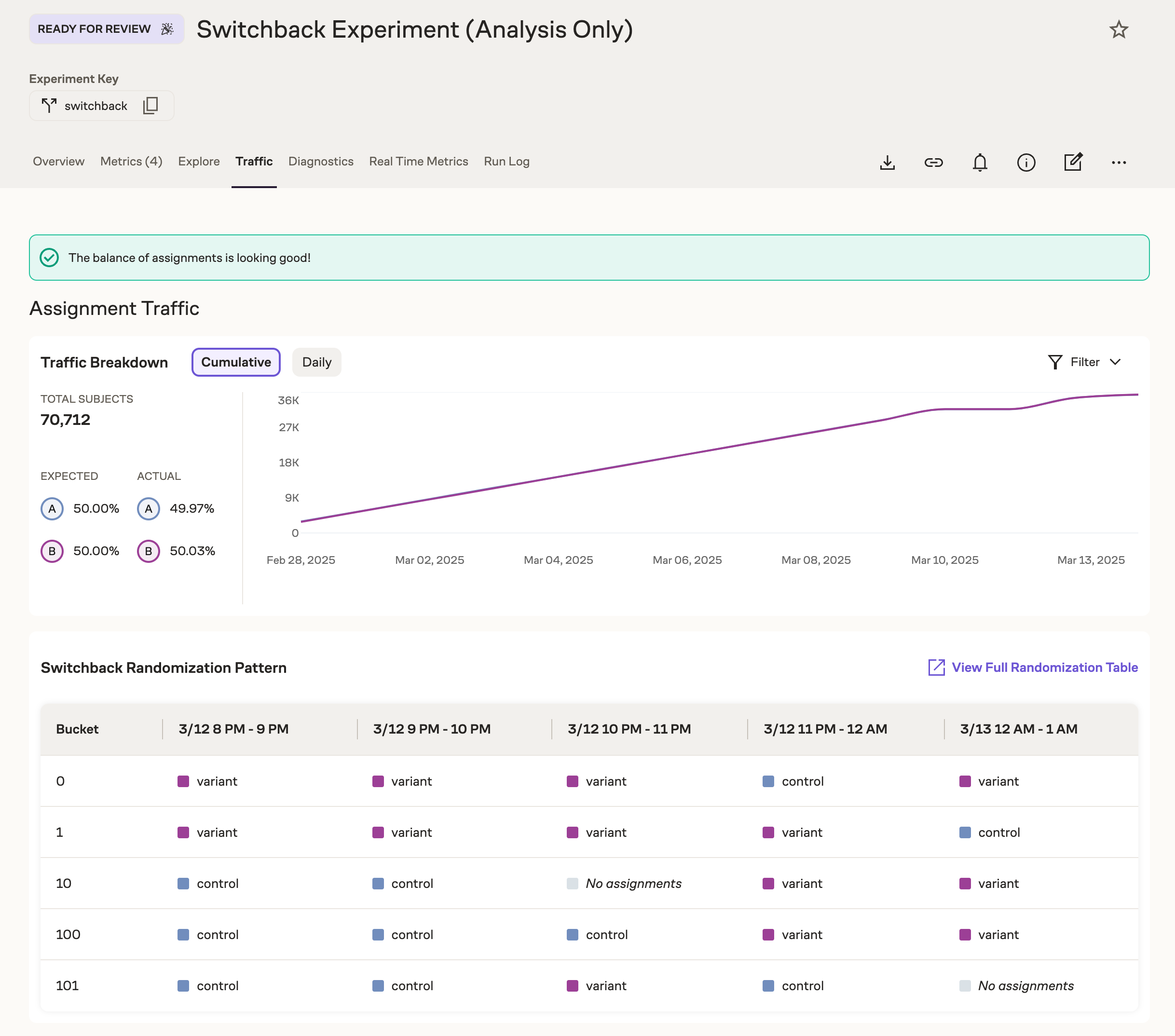This screenshot has width=1175, height=1036.
Task: Go to Metrics (4) tab
Action: [131, 162]
